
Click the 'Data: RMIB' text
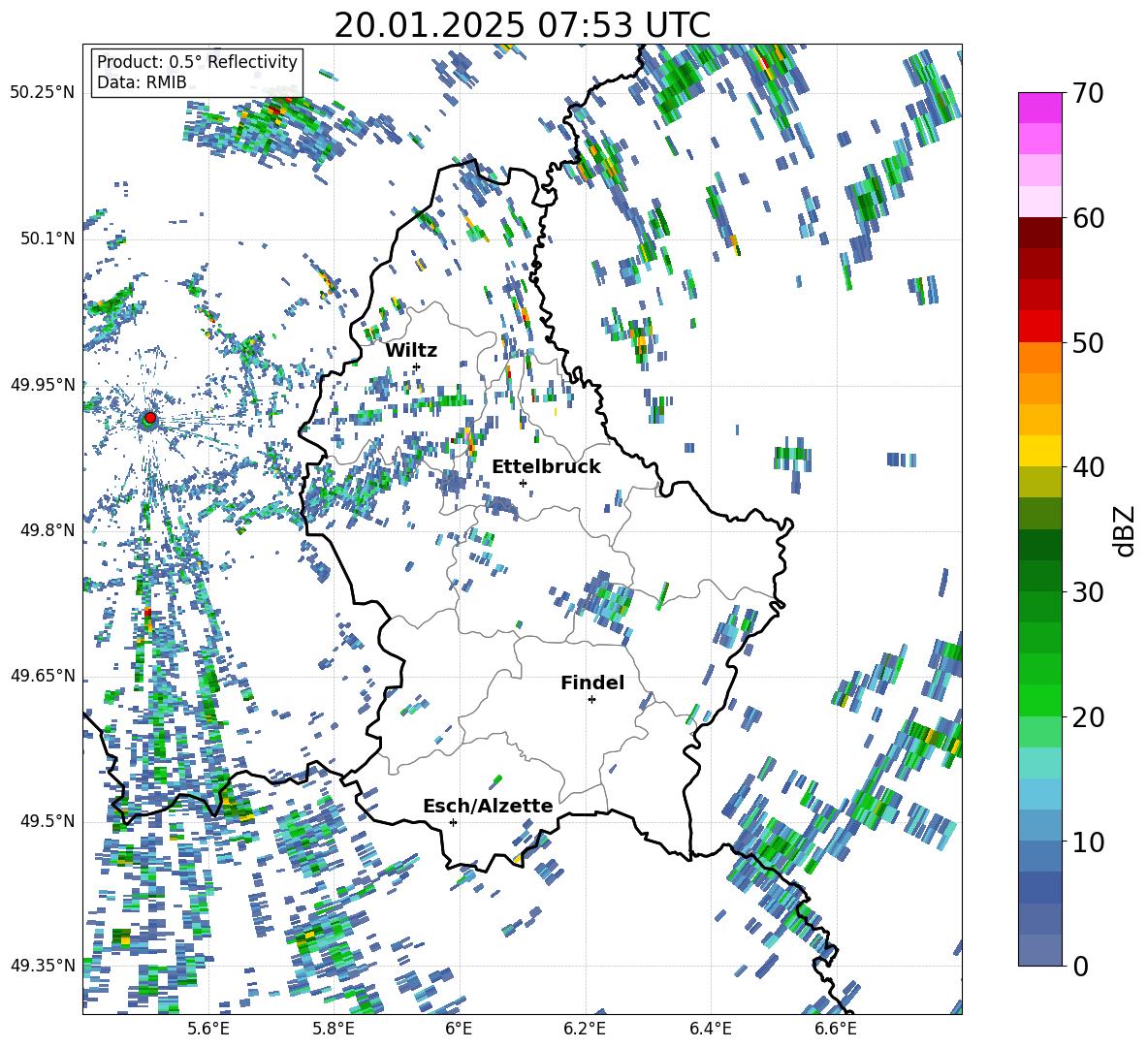click(142, 82)
